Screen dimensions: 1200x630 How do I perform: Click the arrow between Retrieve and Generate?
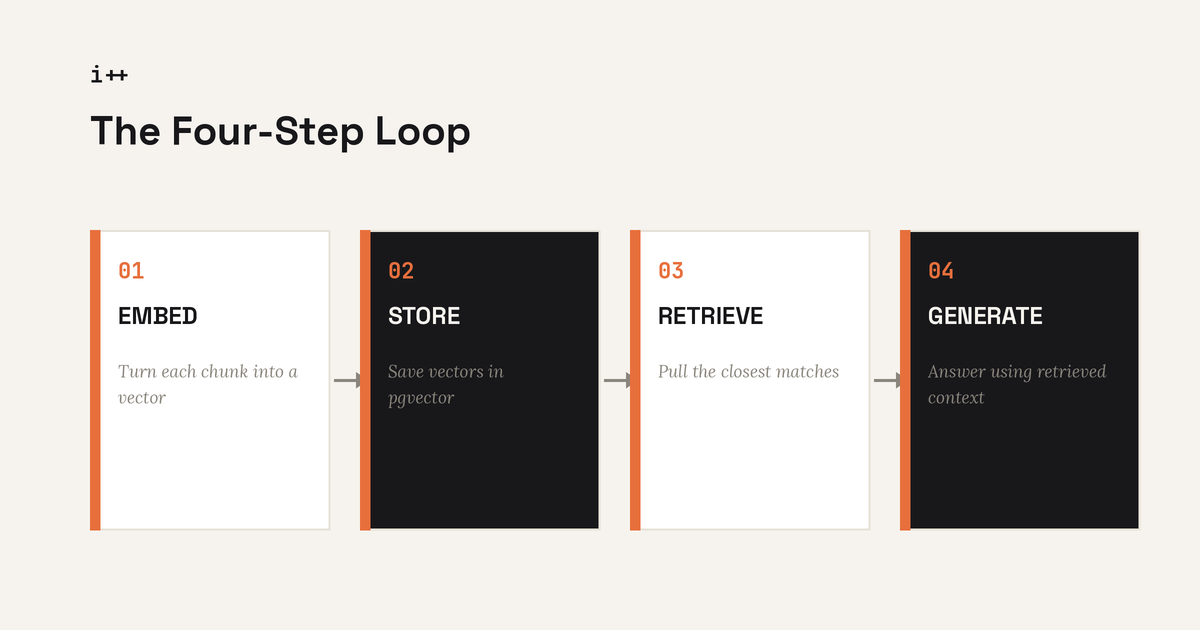[x=887, y=380]
